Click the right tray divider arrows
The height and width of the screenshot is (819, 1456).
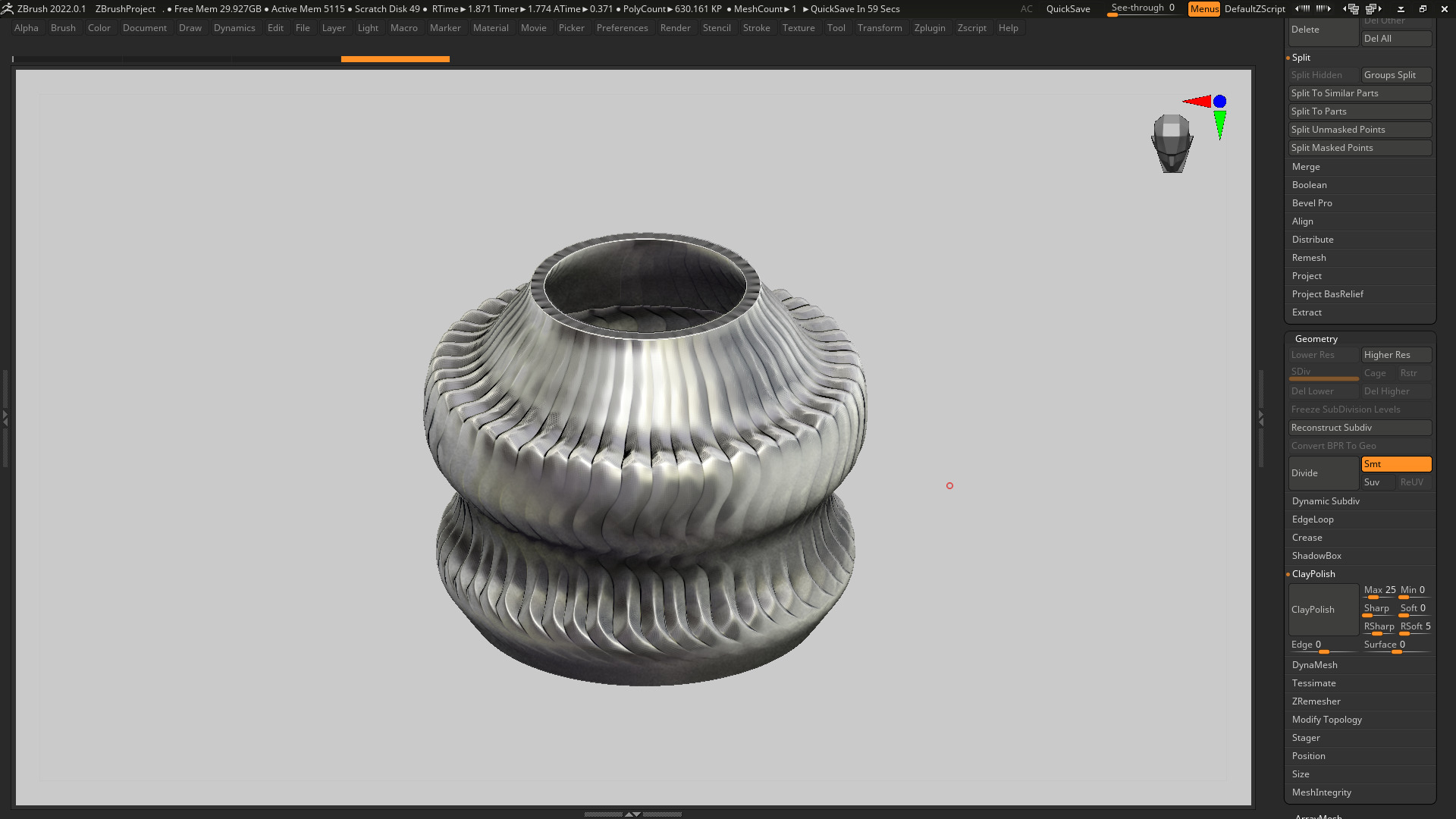(1261, 417)
